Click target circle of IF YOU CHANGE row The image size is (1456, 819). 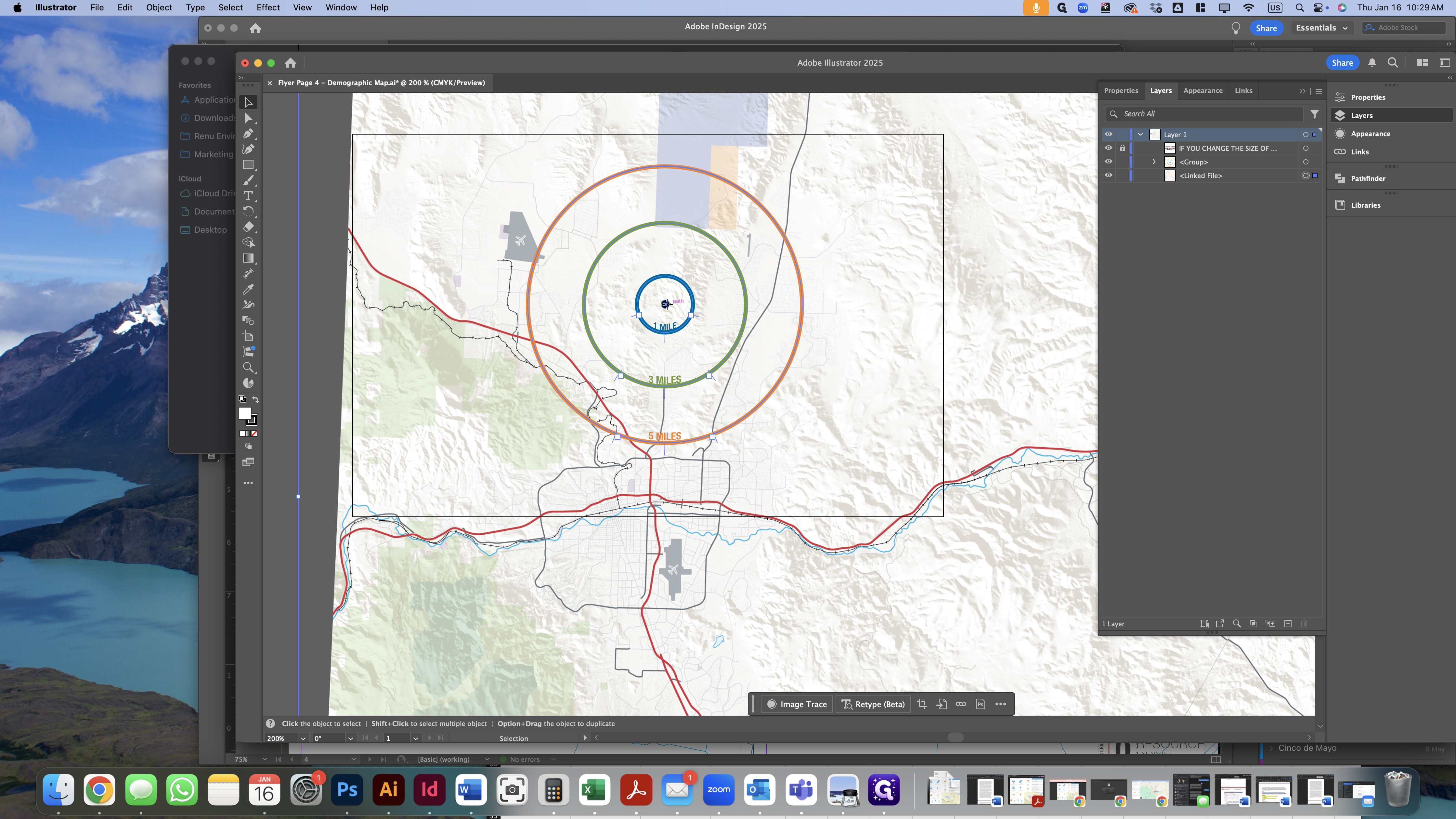[1306, 148]
